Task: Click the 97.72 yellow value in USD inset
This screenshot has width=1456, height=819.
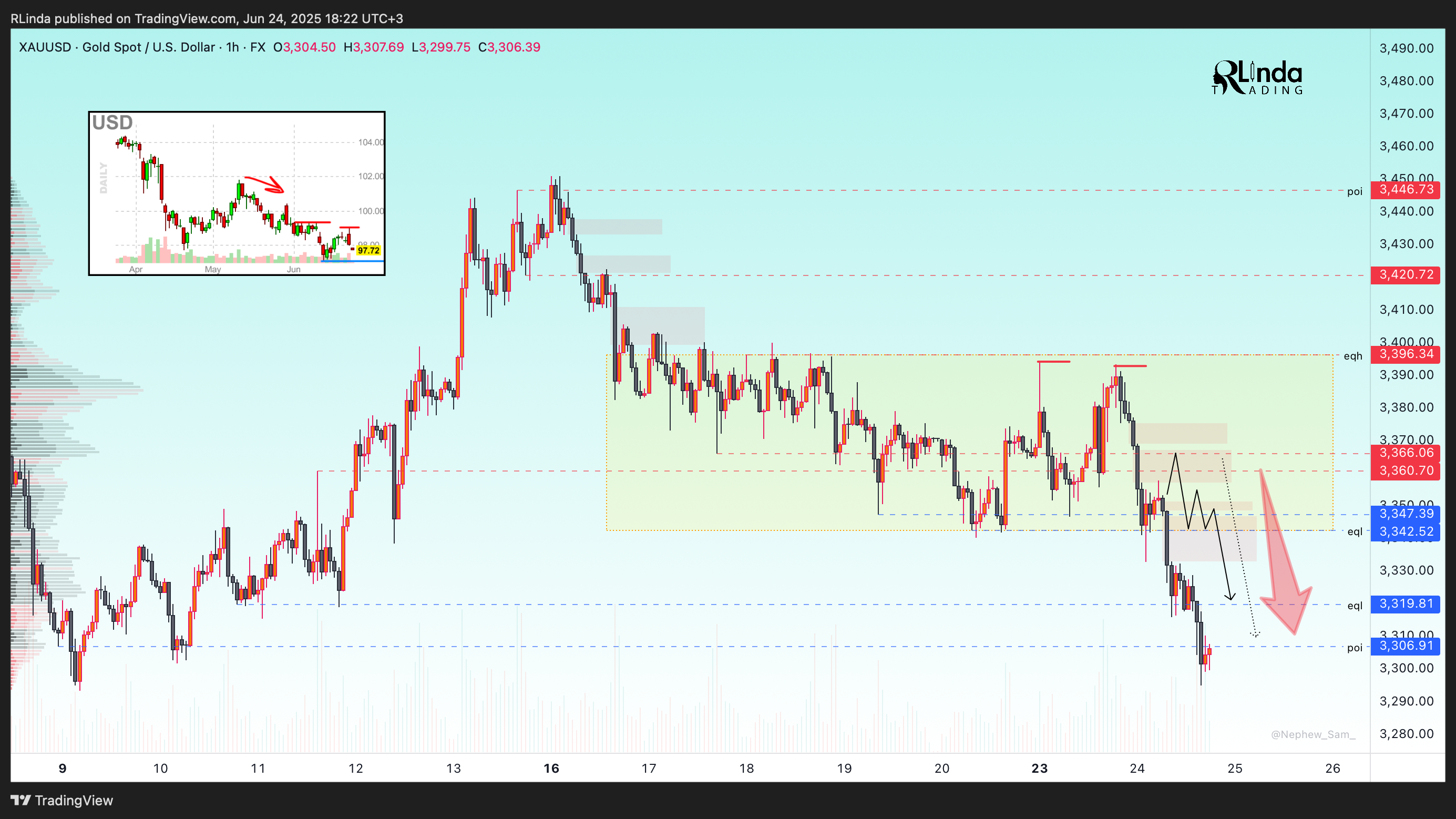Action: point(368,250)
